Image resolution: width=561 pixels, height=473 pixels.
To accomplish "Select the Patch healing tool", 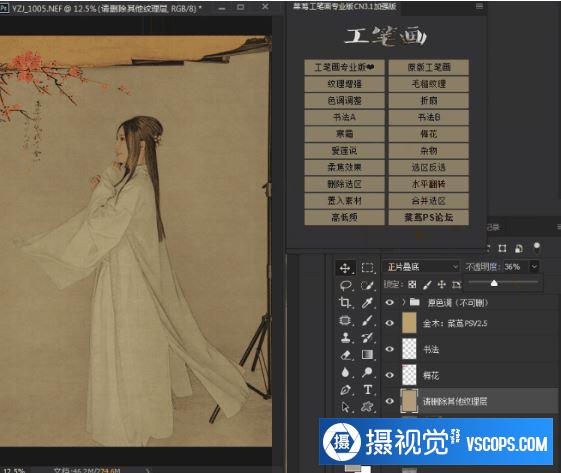I will pos(345,320).
